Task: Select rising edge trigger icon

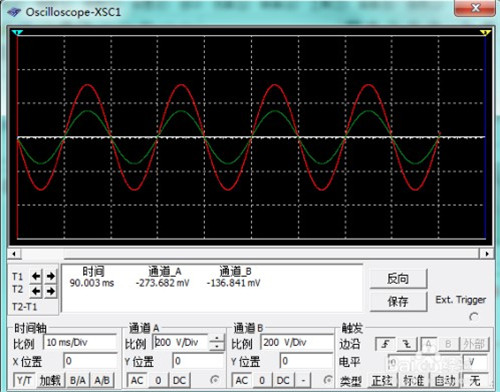Action: click(x=385, y=344)
